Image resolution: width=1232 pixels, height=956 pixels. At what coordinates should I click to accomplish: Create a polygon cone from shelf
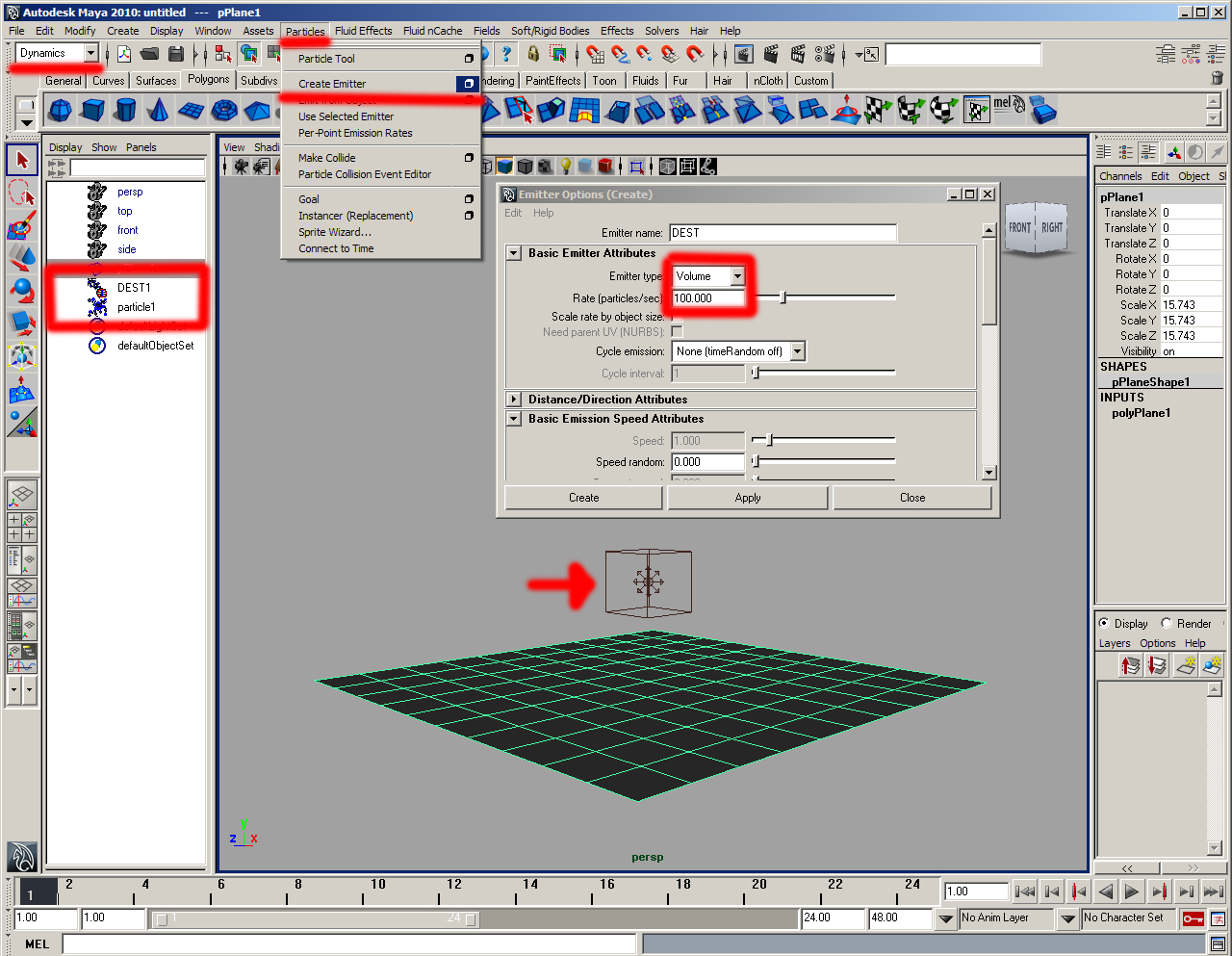click(x=158, y=111)
